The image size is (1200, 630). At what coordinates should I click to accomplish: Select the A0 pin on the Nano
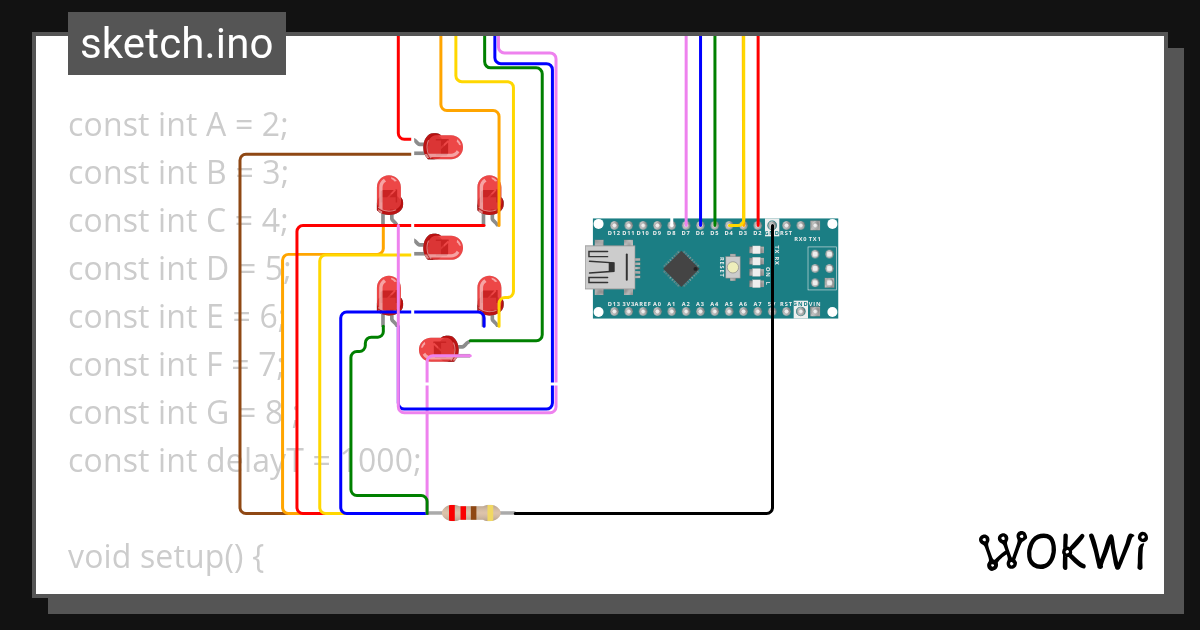coord(657,310)
